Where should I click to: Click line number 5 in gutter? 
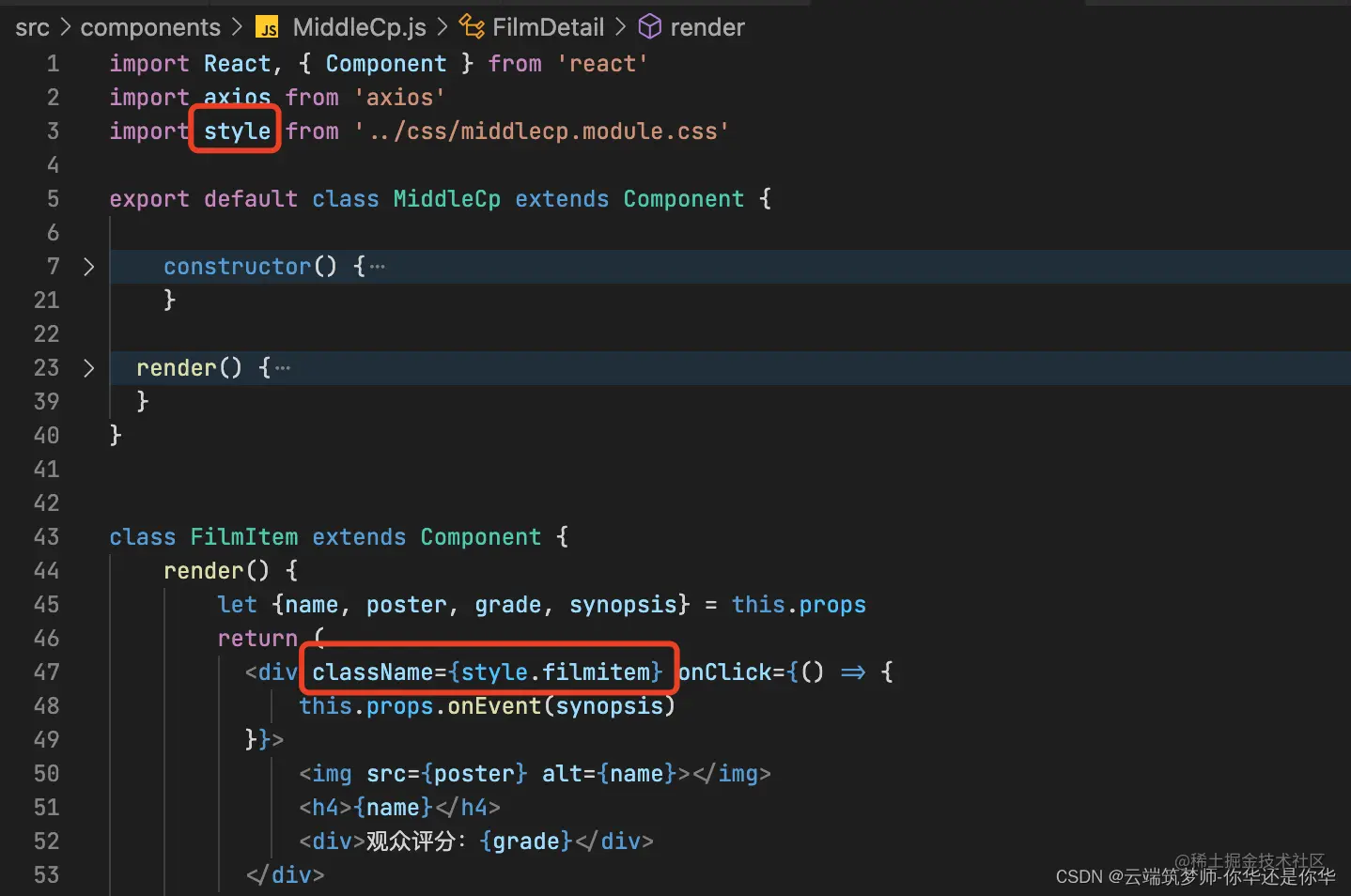53,199
